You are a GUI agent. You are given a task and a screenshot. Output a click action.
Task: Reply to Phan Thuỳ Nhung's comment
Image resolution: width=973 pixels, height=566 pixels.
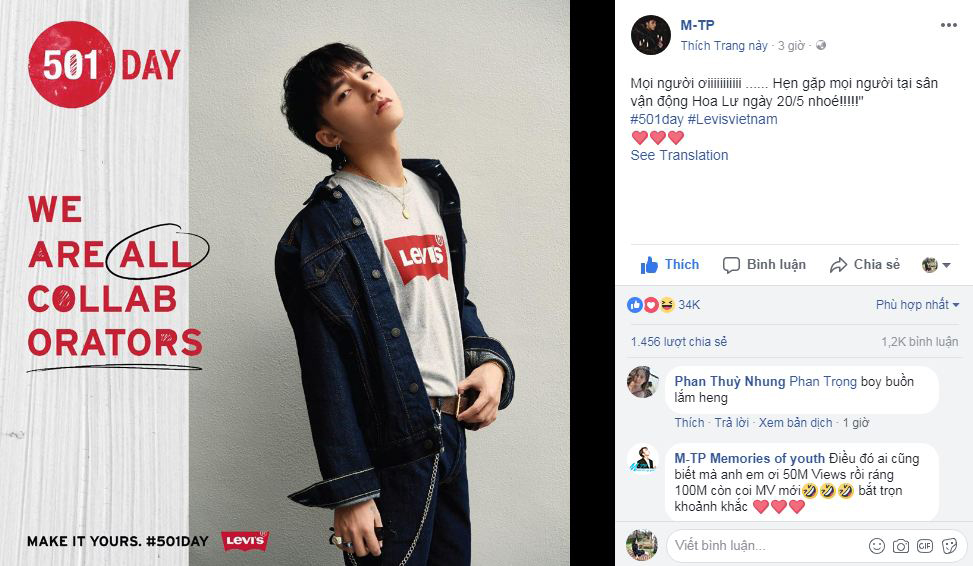731,423
